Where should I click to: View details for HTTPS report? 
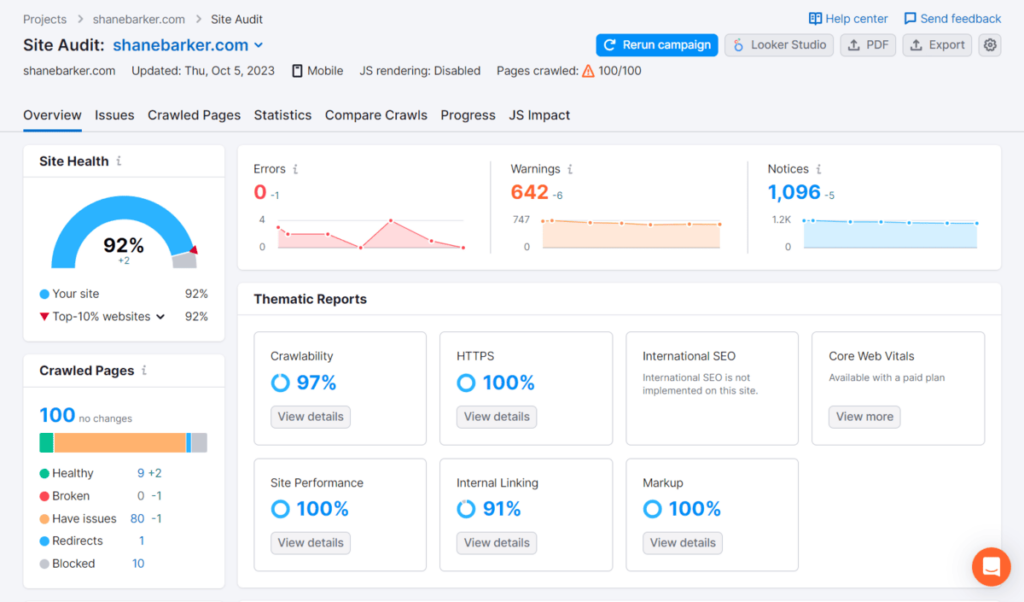496,417
